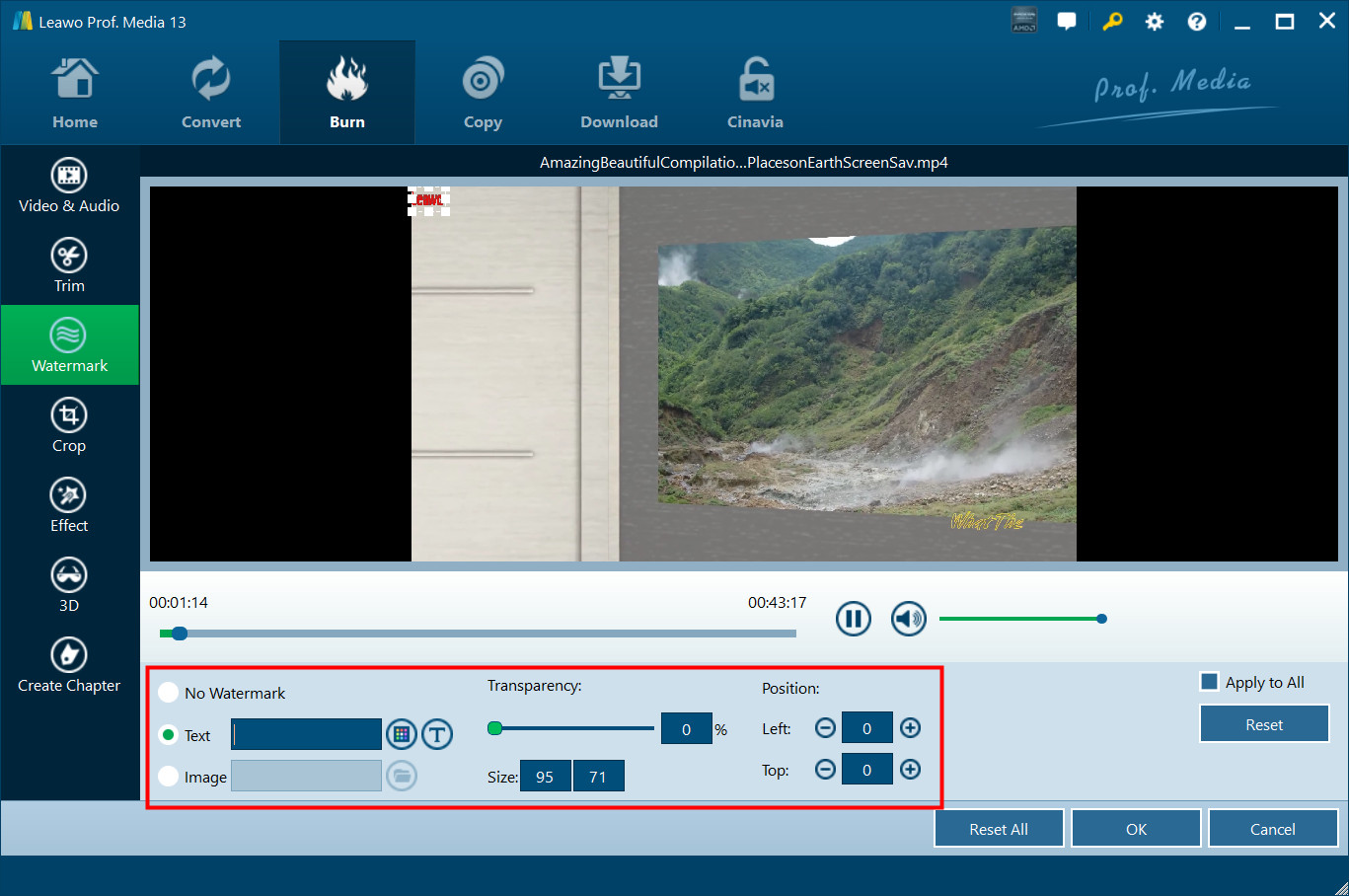
Task: Click the Transparency slider handle
Action: click(x=495, y=728)
